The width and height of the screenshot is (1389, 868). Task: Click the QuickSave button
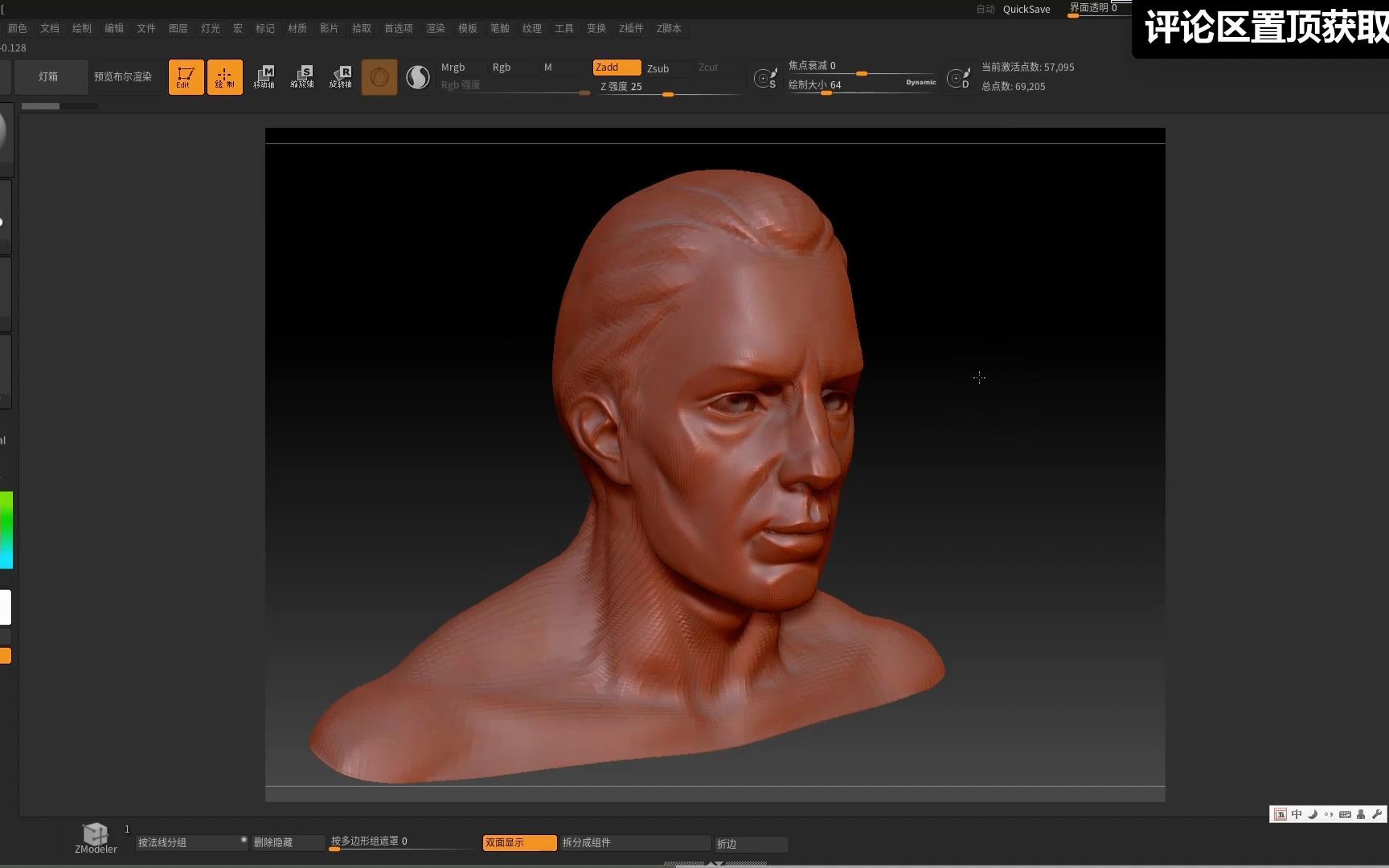click(1026, 9)
